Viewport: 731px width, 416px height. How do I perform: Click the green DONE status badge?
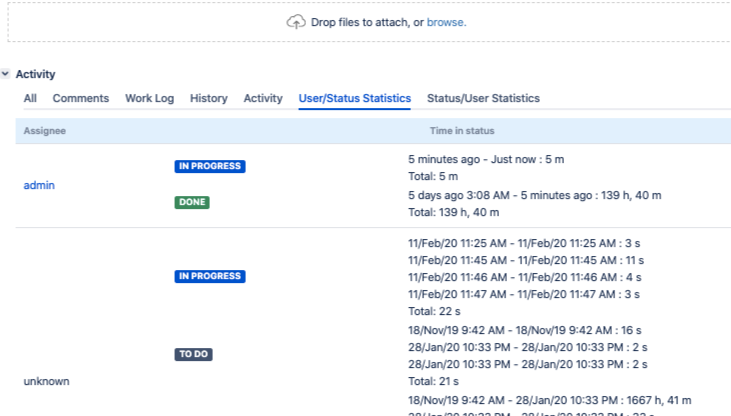tap(192, 202)
